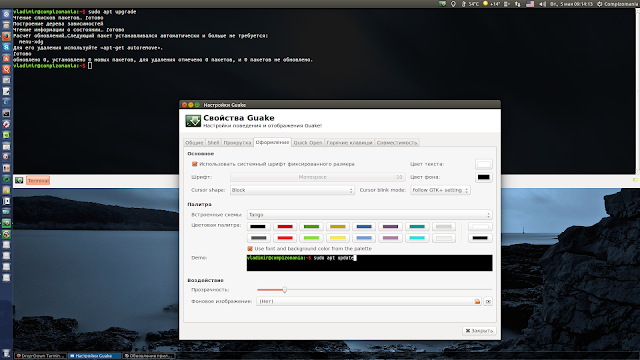Click the Закрыть button
The width and height of the screenshot is (640, 360).
coord(479,331)
